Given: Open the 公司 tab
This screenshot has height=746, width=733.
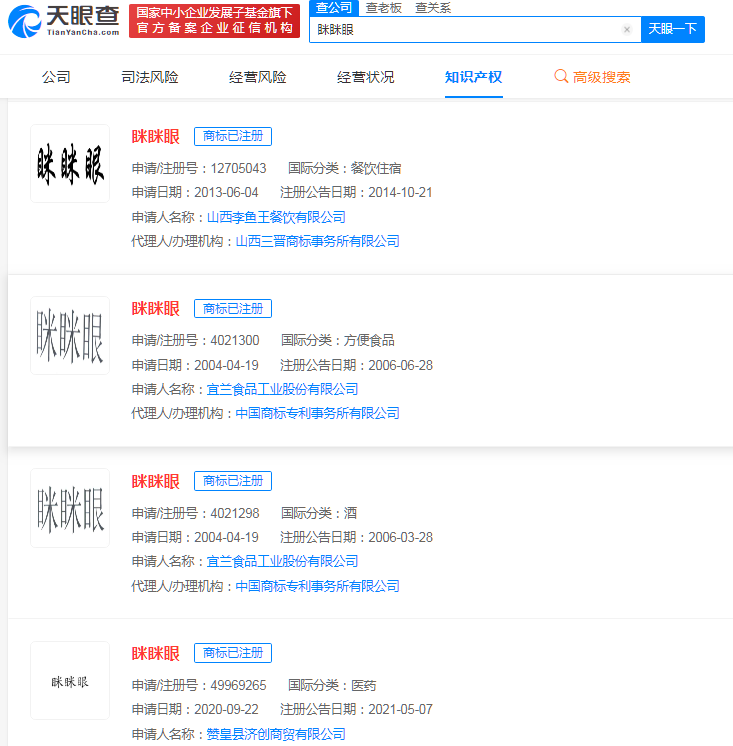Looking at the screenshot, I should coord(56,77).
